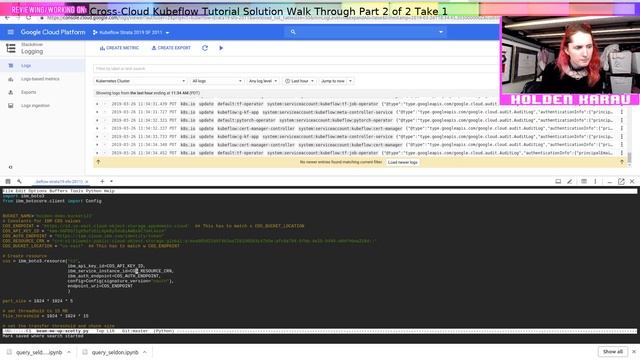Expand the search bar dropdown arrow
Image resolution: width=640 pixels, height=360 pixels.
click(x=441, y=32)
